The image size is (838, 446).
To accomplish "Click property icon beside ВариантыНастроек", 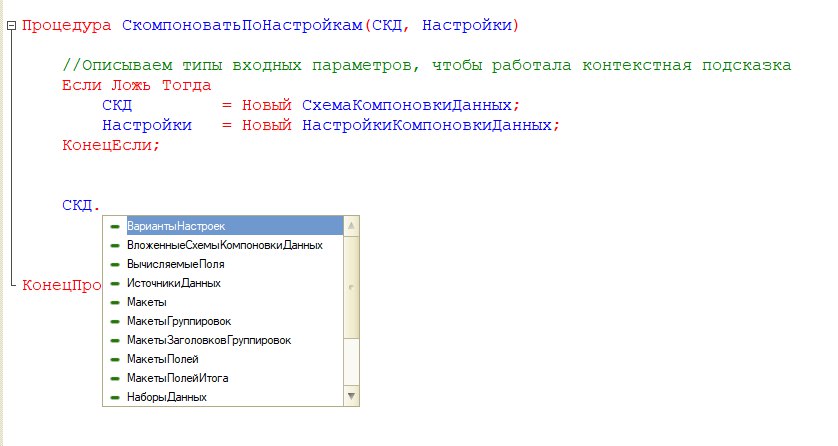I will pos(114,226).
